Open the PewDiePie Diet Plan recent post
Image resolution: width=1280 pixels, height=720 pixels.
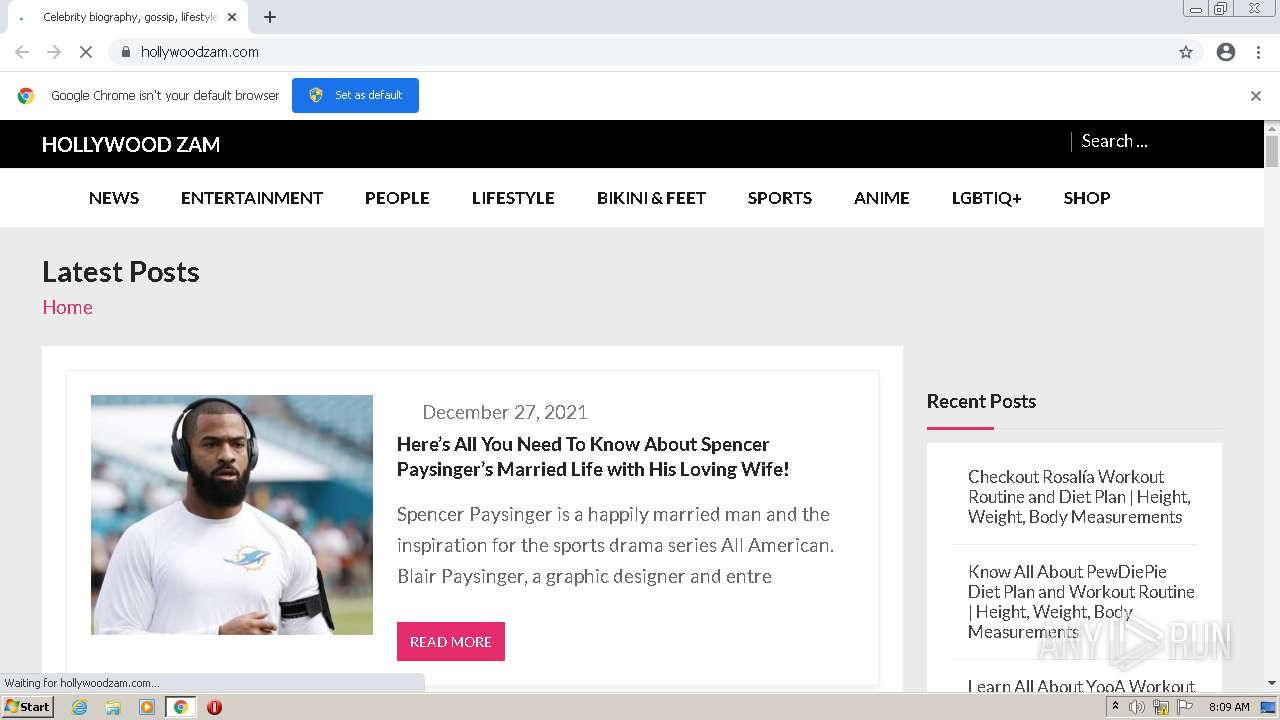[x=1081, y=602]
